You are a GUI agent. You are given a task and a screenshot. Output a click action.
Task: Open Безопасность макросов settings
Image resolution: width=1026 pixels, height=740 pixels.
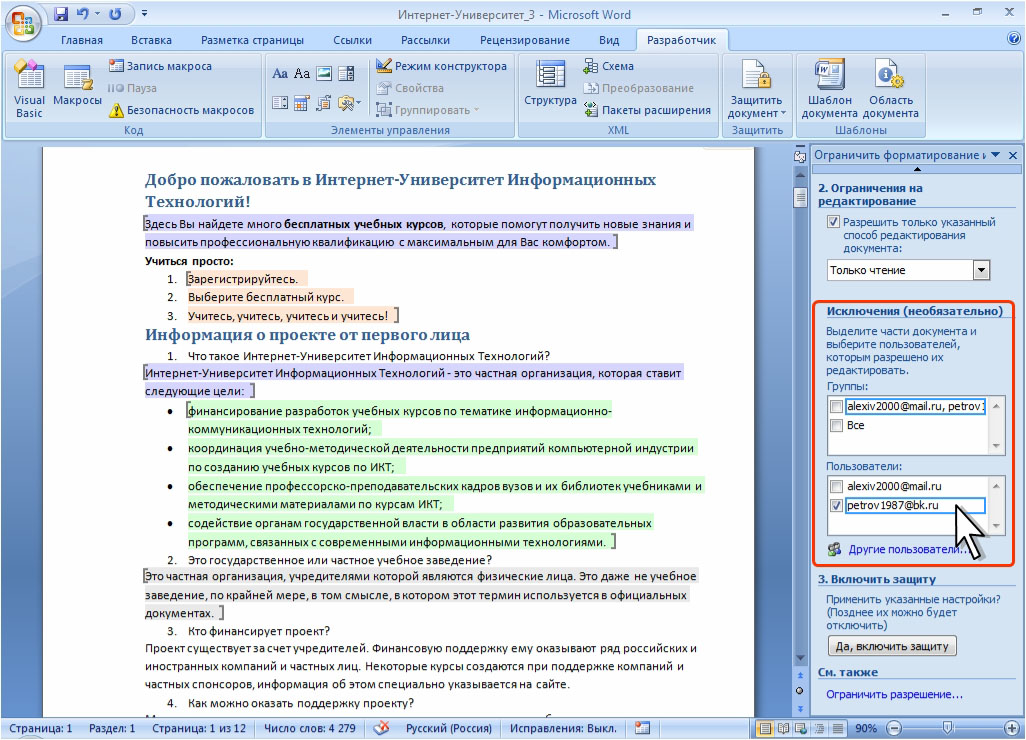tap(181, 110)
